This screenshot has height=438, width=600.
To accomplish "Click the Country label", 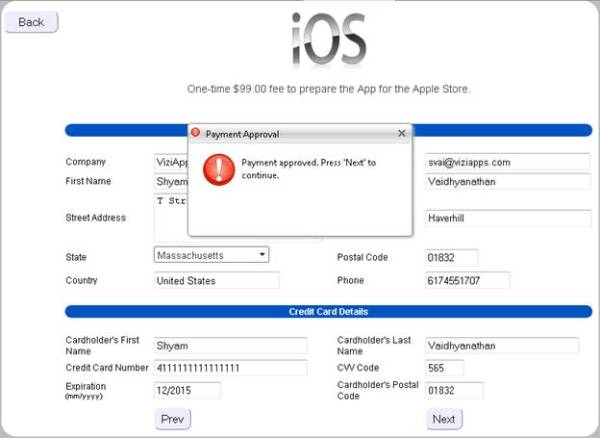I will (x=81, y=280).
